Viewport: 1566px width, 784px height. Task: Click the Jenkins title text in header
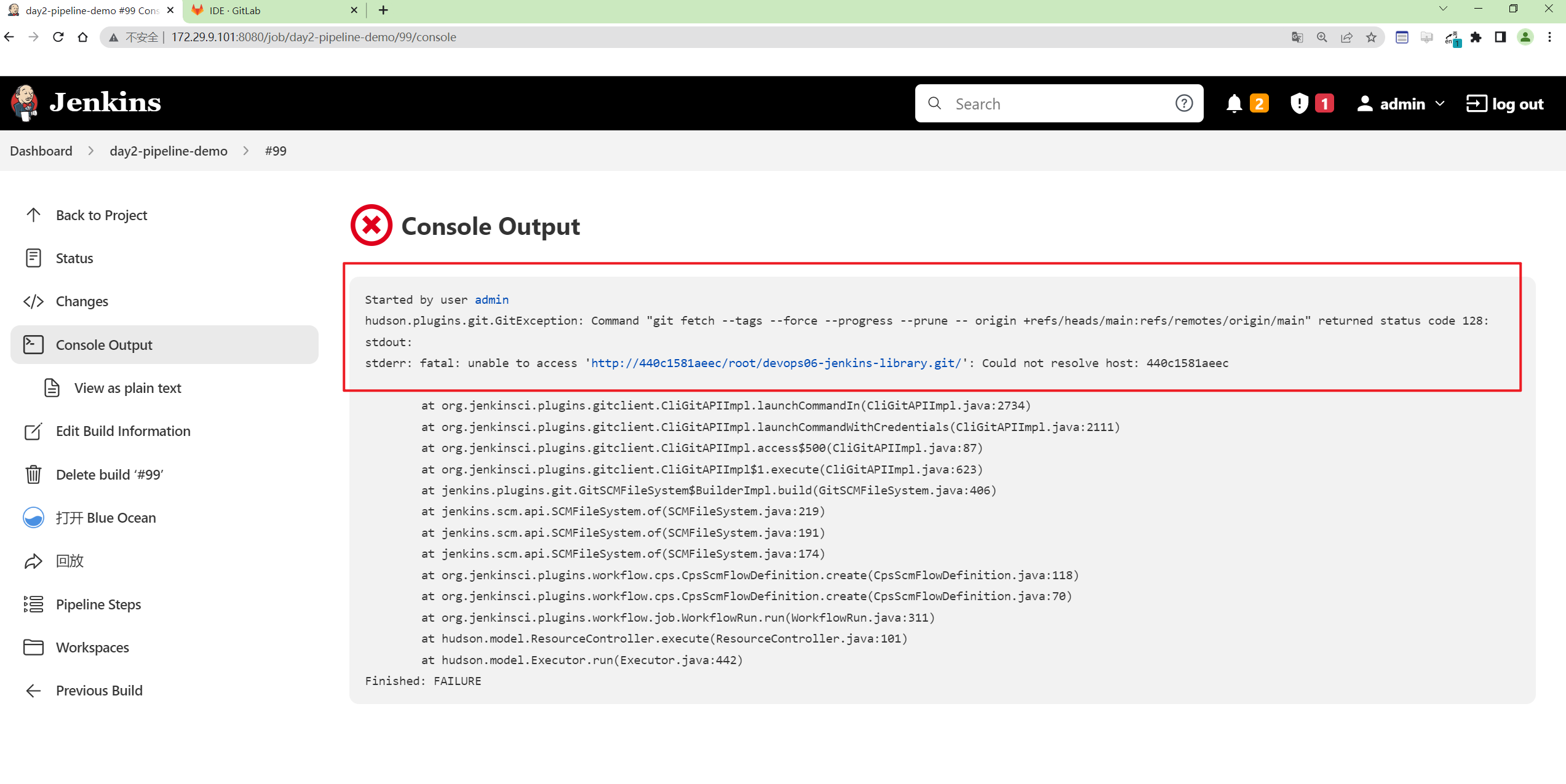pyautogui.click(x=105, y=103)
